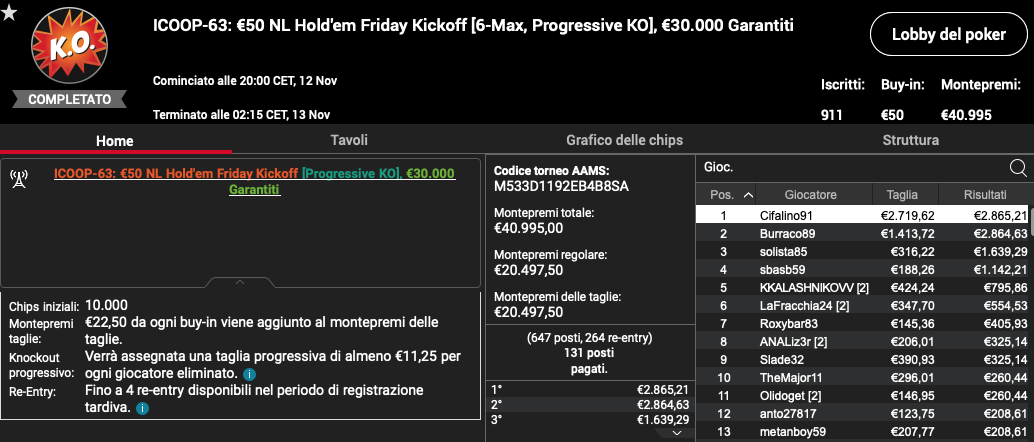The image size is (1034, 442).
Task: Sort players by Taglia column header
Action: tap(901, 195)
